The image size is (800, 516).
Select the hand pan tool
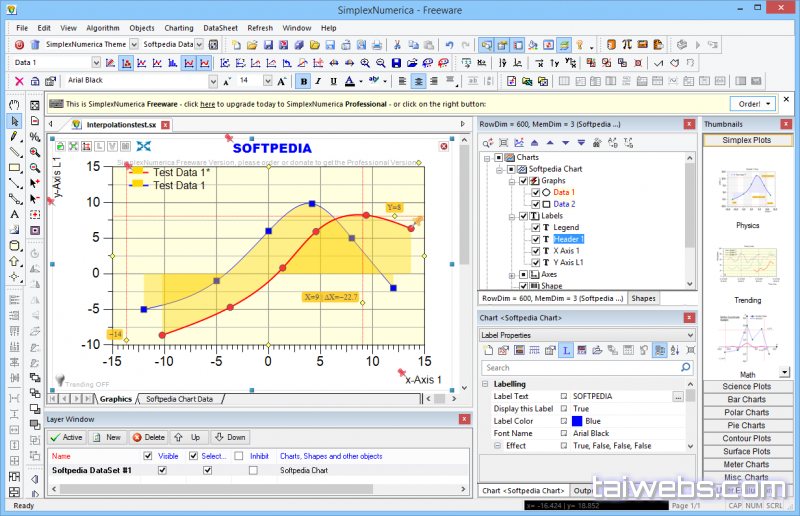coord(15,104)
